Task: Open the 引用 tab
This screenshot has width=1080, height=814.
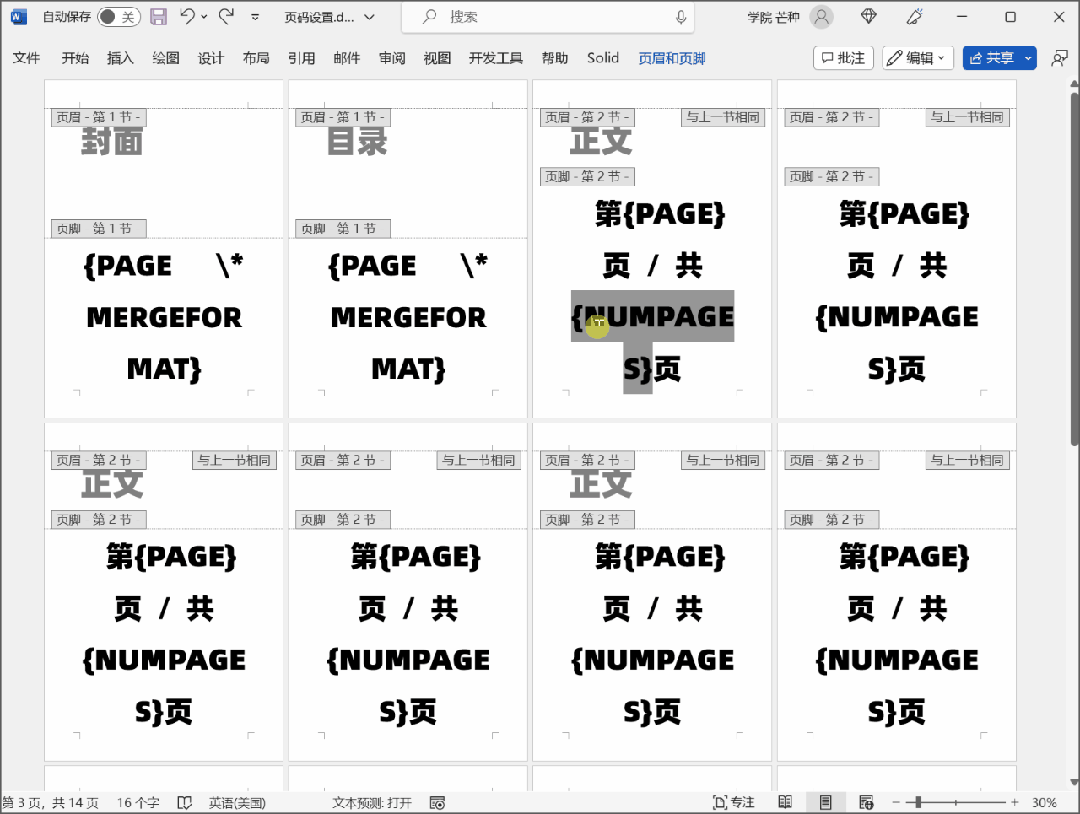Action: click(301, 58)
